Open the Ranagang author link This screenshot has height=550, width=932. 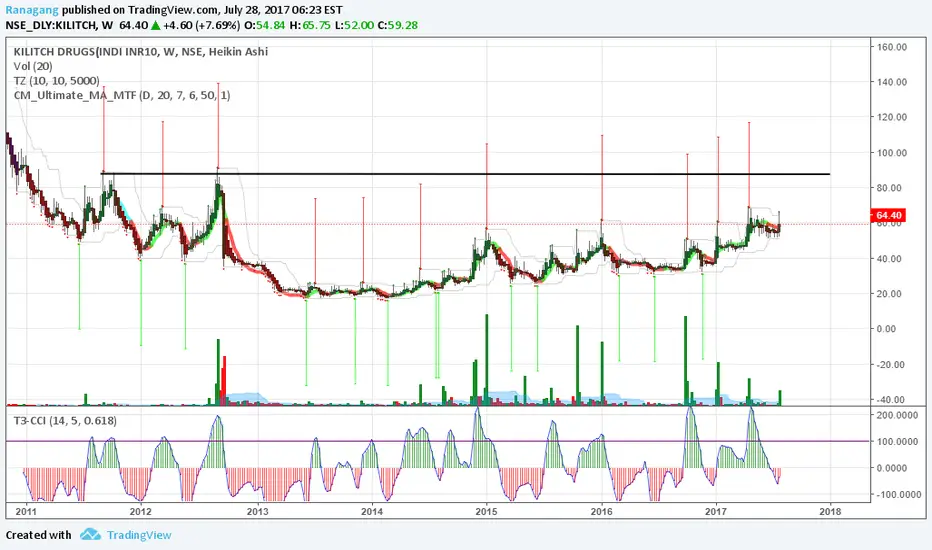click(x=32, y=10)
